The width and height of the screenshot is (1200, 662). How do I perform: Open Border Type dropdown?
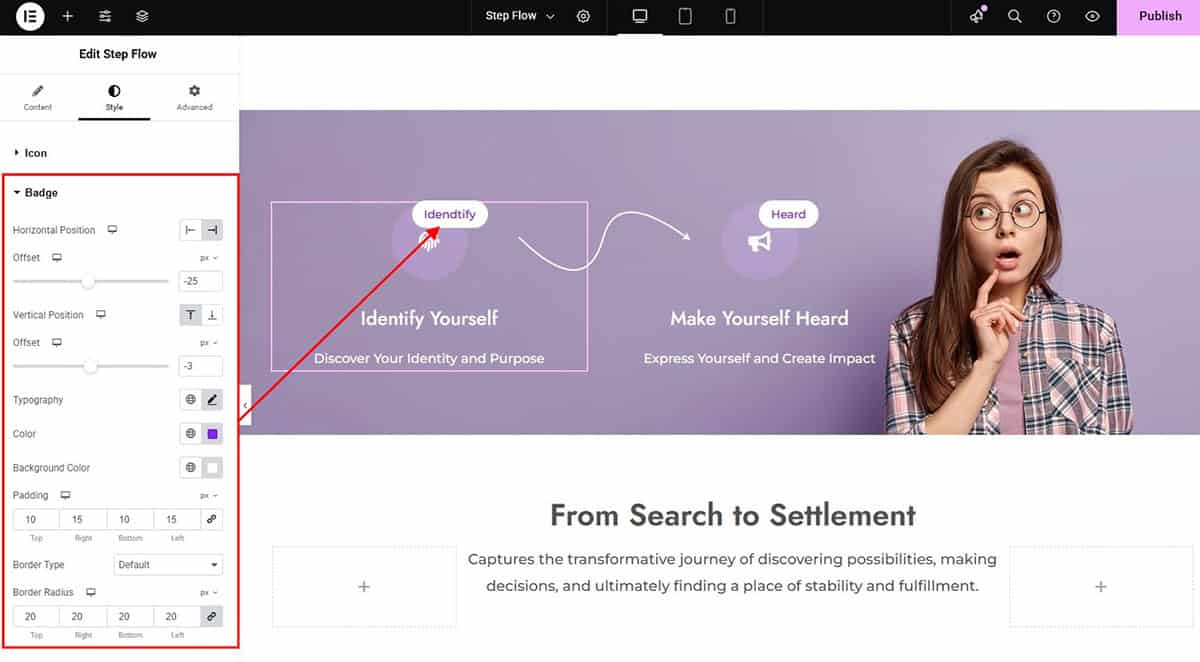coord(168,565)
